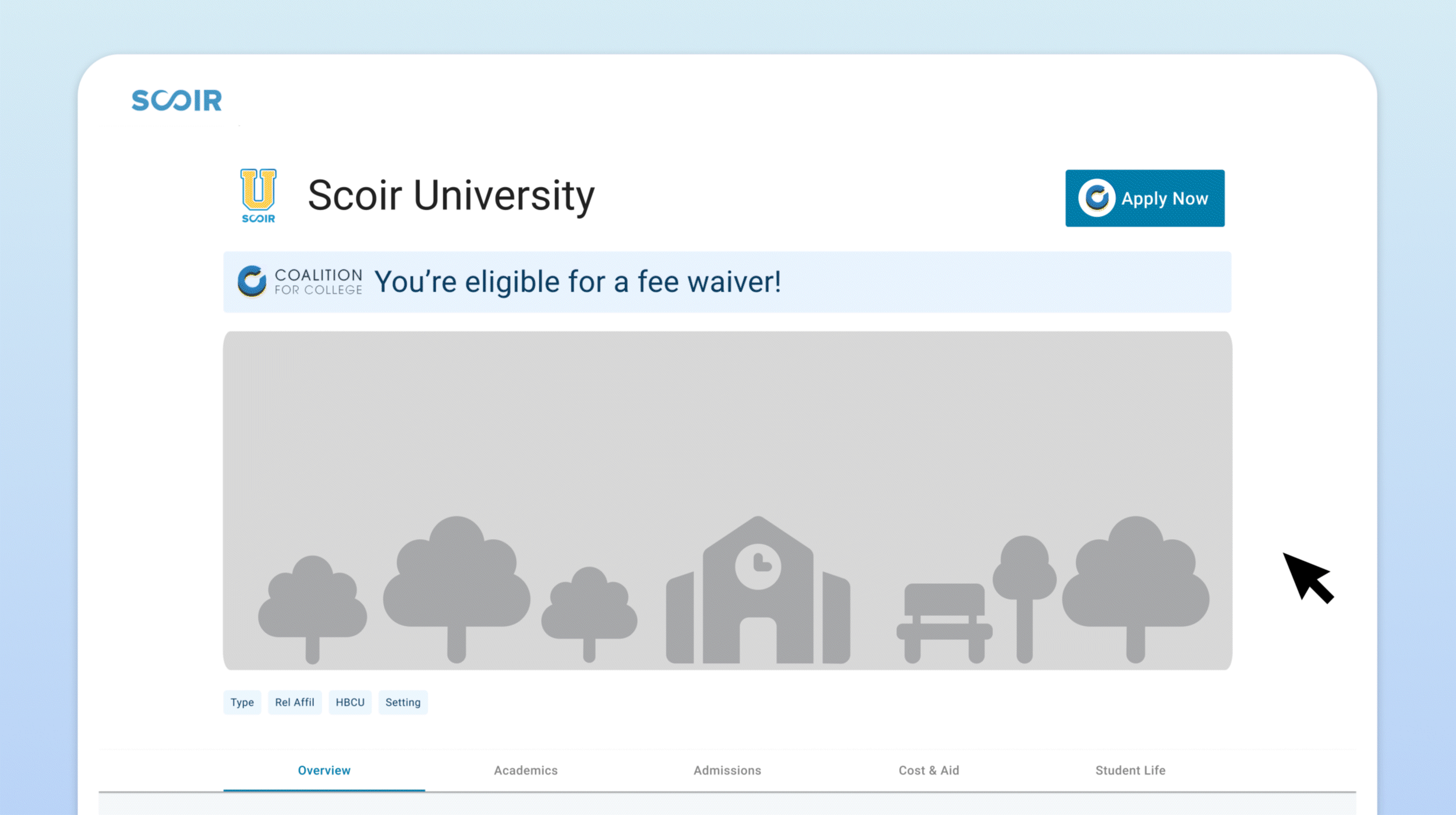This screenshot has height=815, width=1456.
Task: Switch to the Academics tab
Action: tap(525, 770)
